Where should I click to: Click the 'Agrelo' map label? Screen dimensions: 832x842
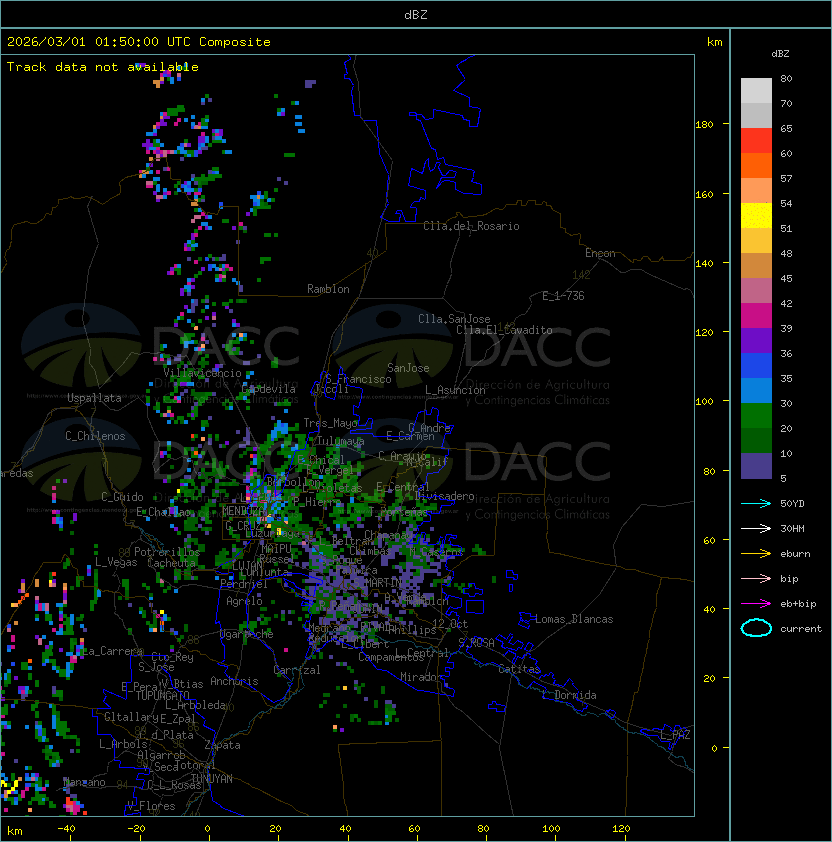tap(244, 601)
